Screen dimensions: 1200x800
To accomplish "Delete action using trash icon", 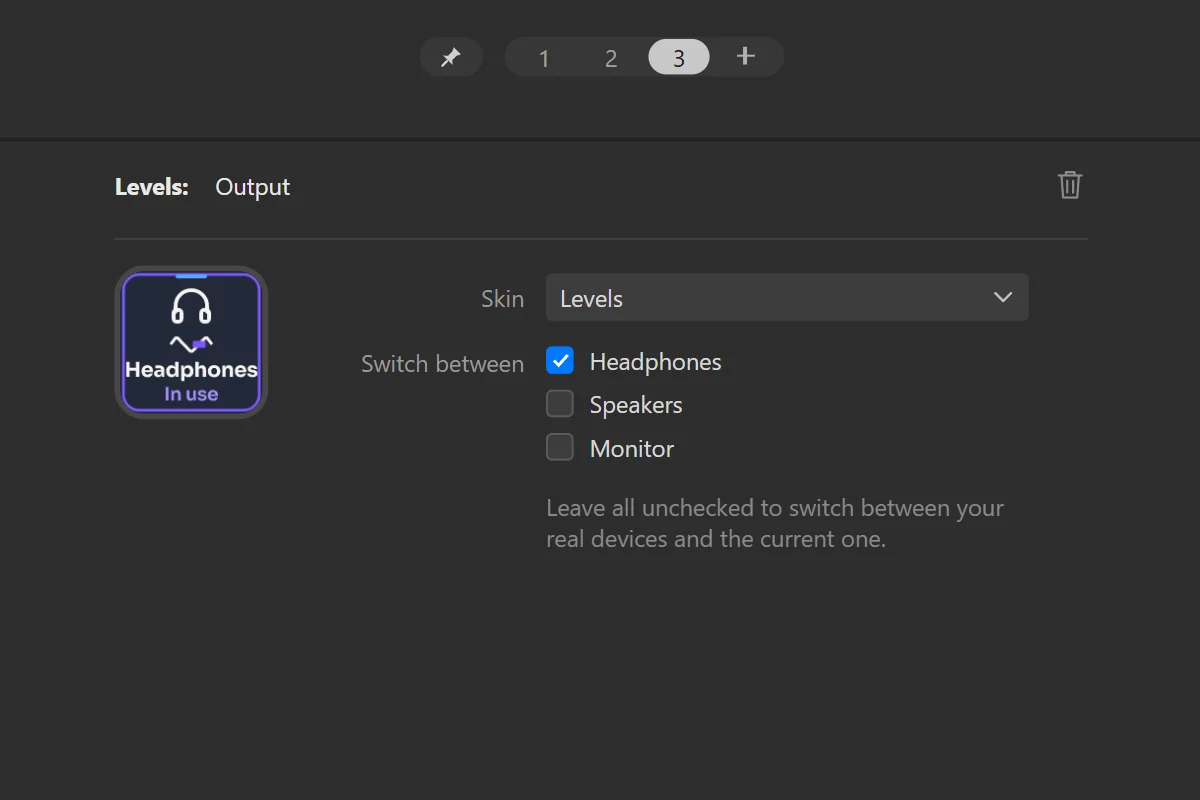I will (x=1070, y=185).
